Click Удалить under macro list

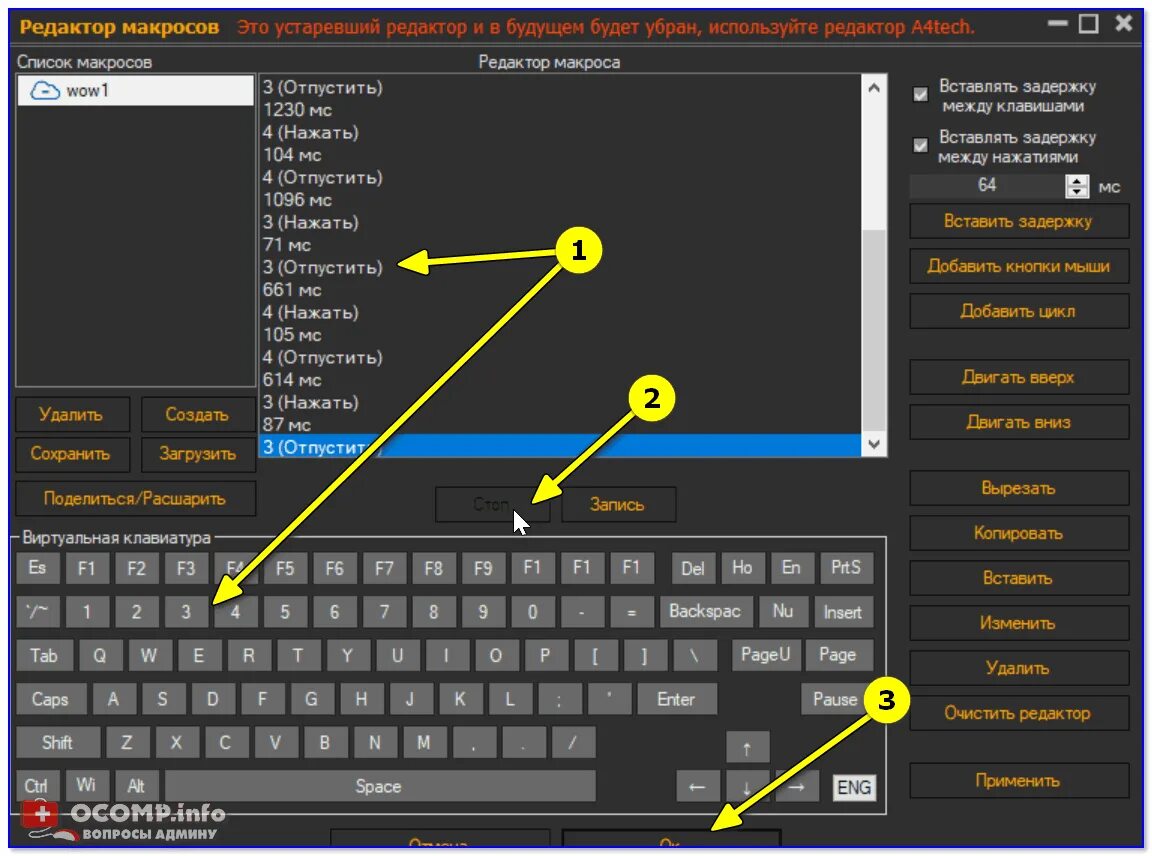tap(71, 414)
